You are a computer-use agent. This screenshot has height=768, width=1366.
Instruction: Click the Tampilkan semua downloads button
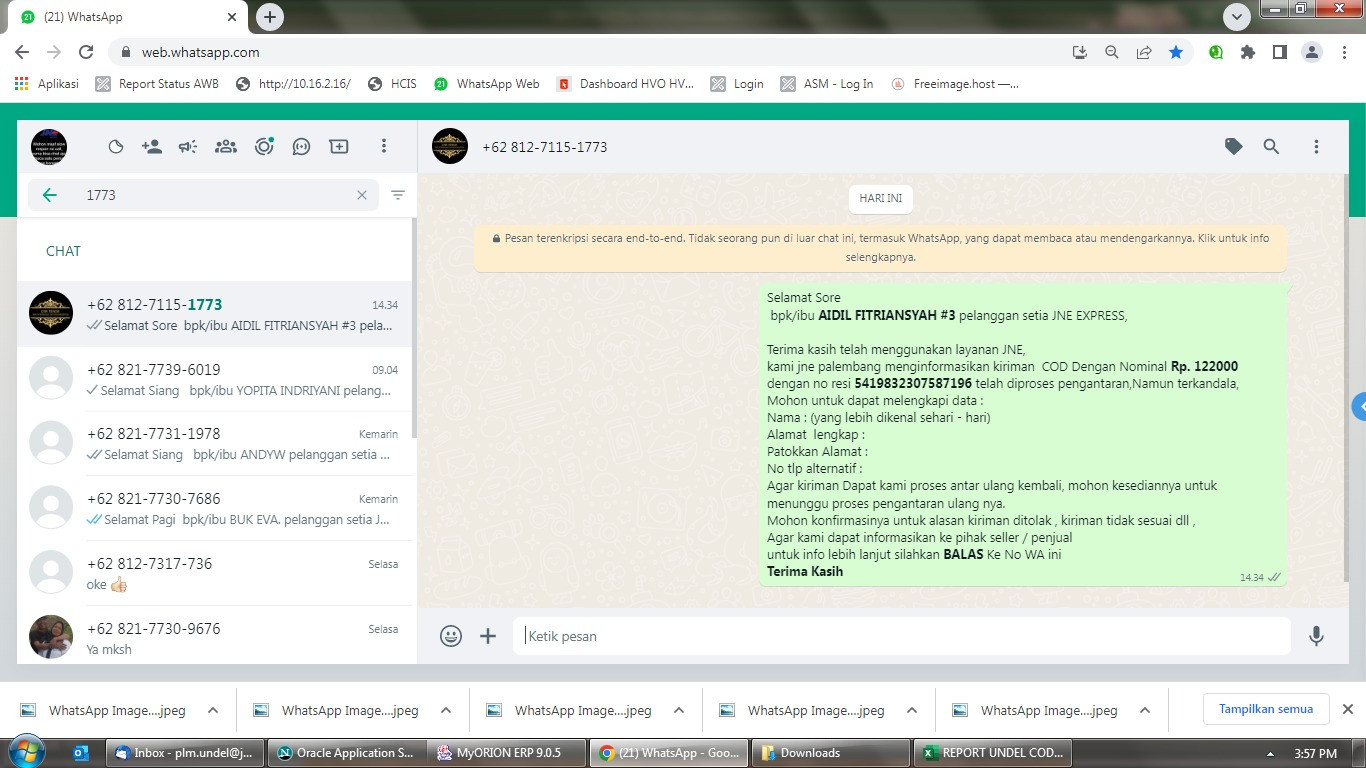tap(1266, 709)
